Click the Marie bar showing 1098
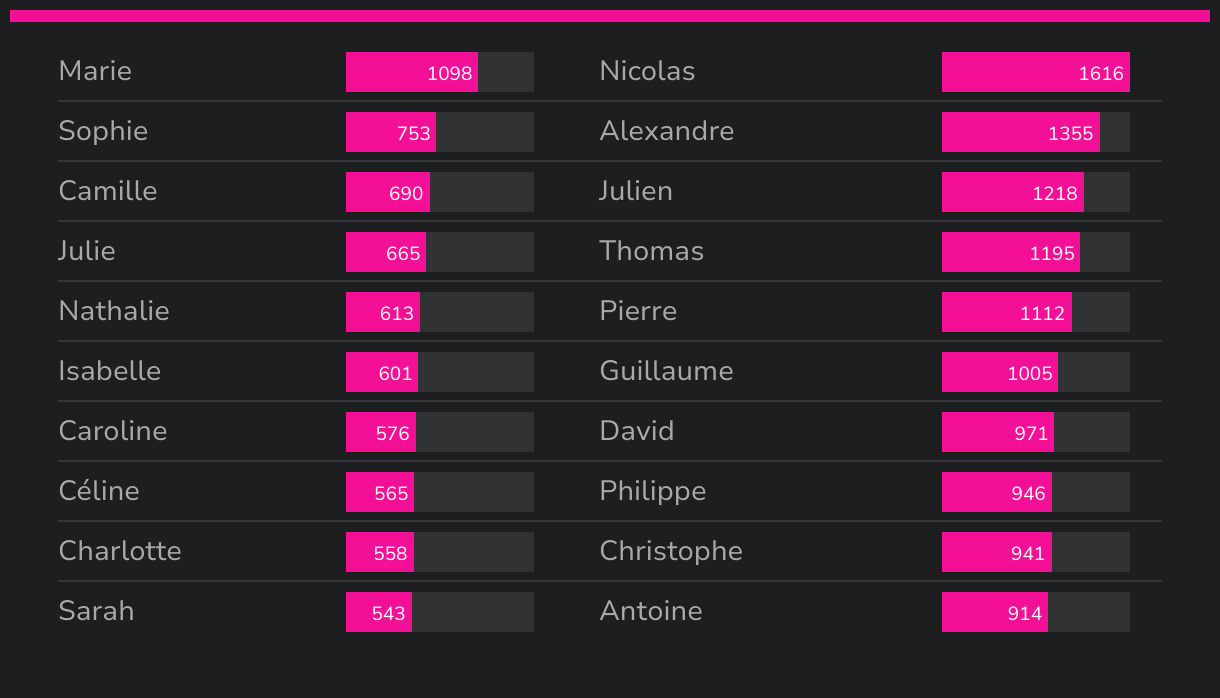Viewport: 1220px width, 698px height. click(412, 72)
